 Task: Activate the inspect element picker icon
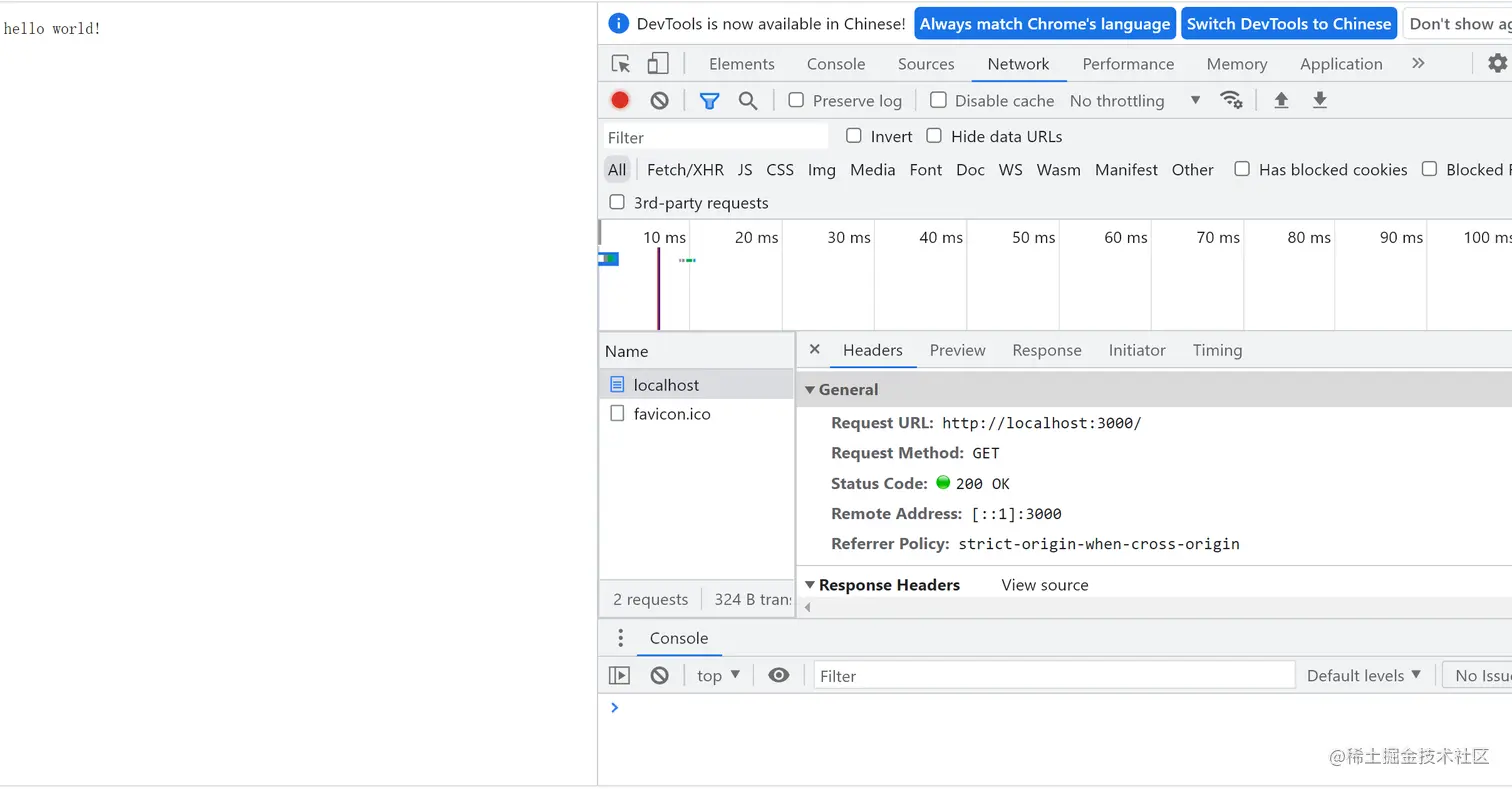[x=621, y=64]
